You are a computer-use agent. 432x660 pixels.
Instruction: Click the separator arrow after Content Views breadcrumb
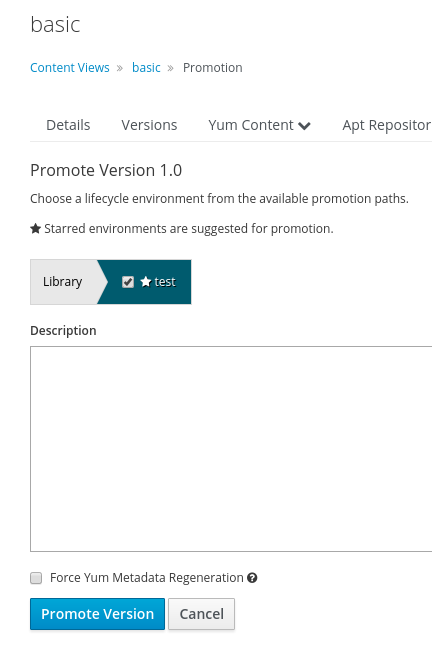[x=120, y=68]
